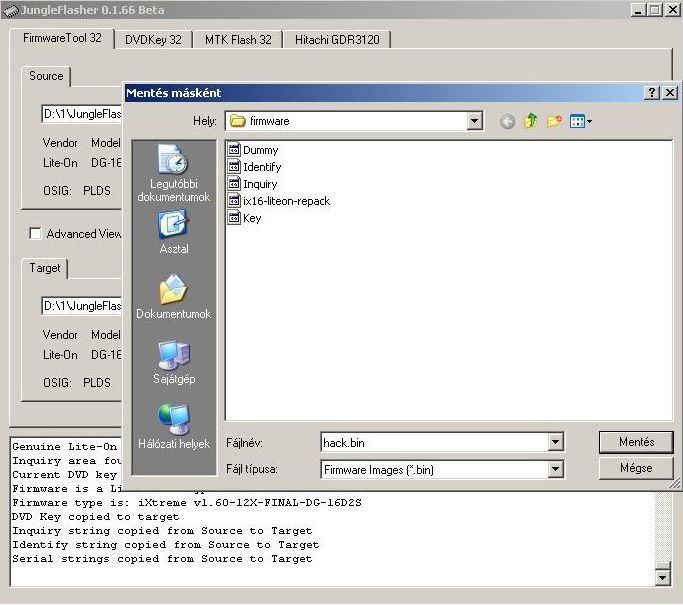Screen dimensions: 683x605
Task: Expand the Hely folder location dropdown
Action: point(474,121)
